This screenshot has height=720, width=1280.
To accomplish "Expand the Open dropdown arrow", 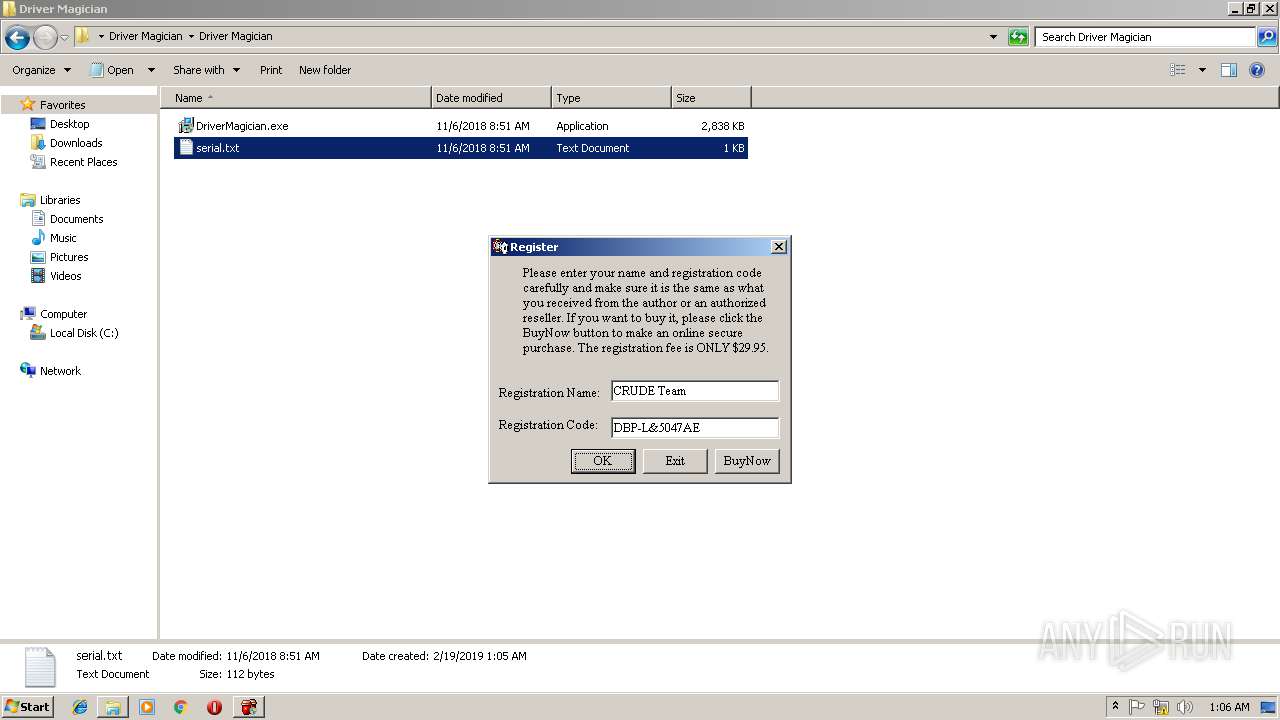I will point(151,70).
